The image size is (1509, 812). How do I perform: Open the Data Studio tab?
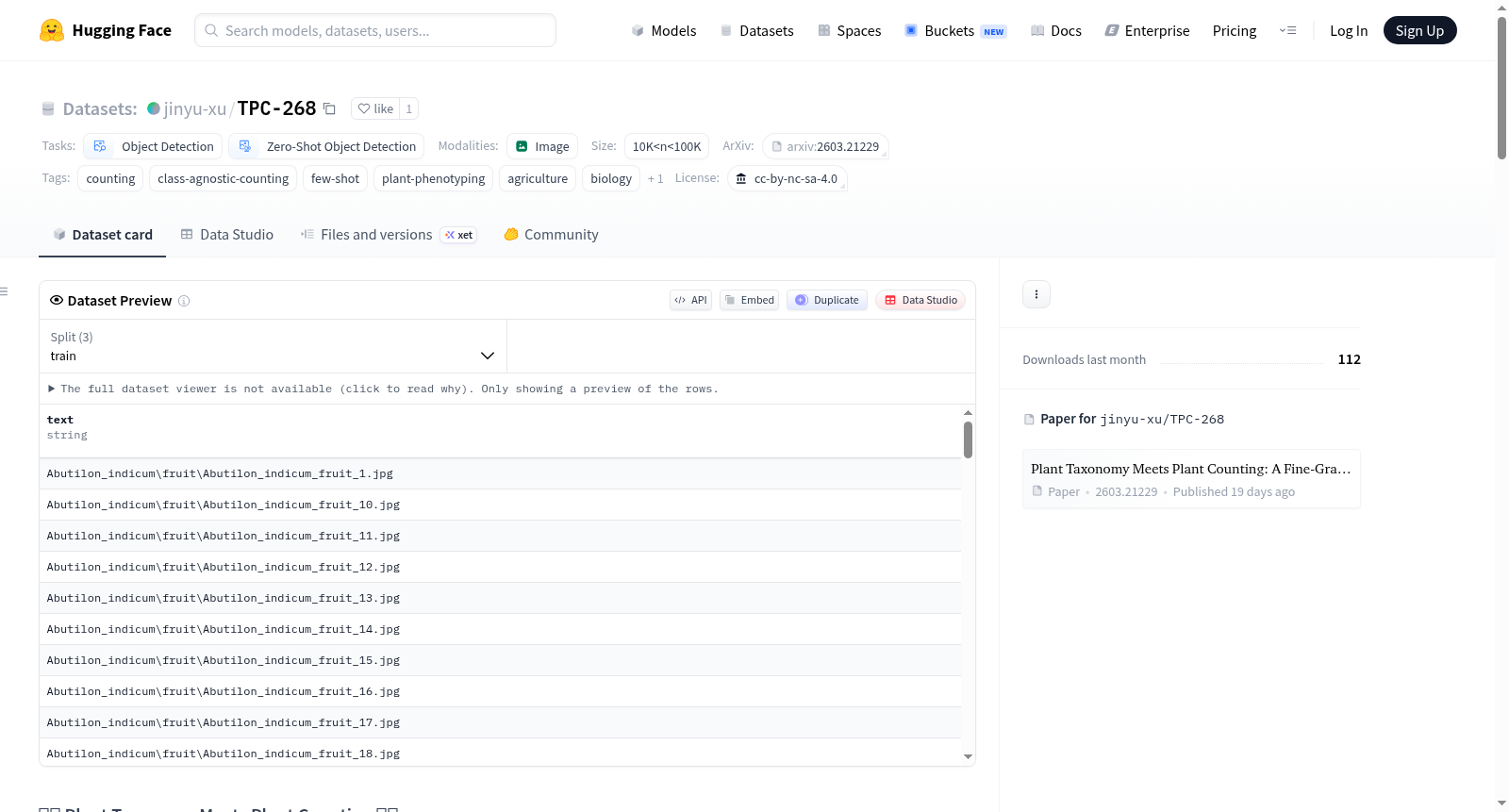click(x=227, y=235)
